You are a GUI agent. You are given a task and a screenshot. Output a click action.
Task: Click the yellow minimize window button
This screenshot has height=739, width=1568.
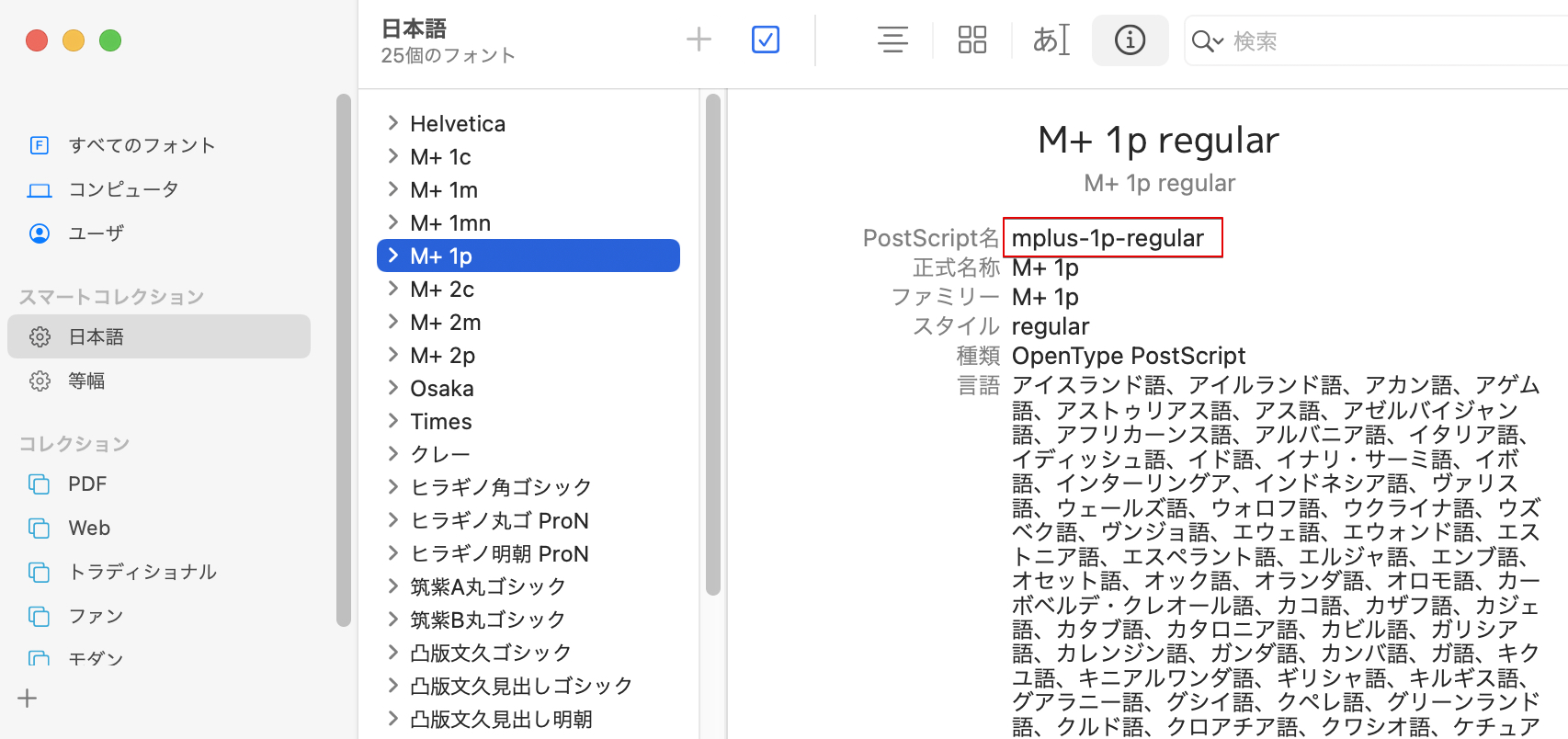tap(74, 40)
